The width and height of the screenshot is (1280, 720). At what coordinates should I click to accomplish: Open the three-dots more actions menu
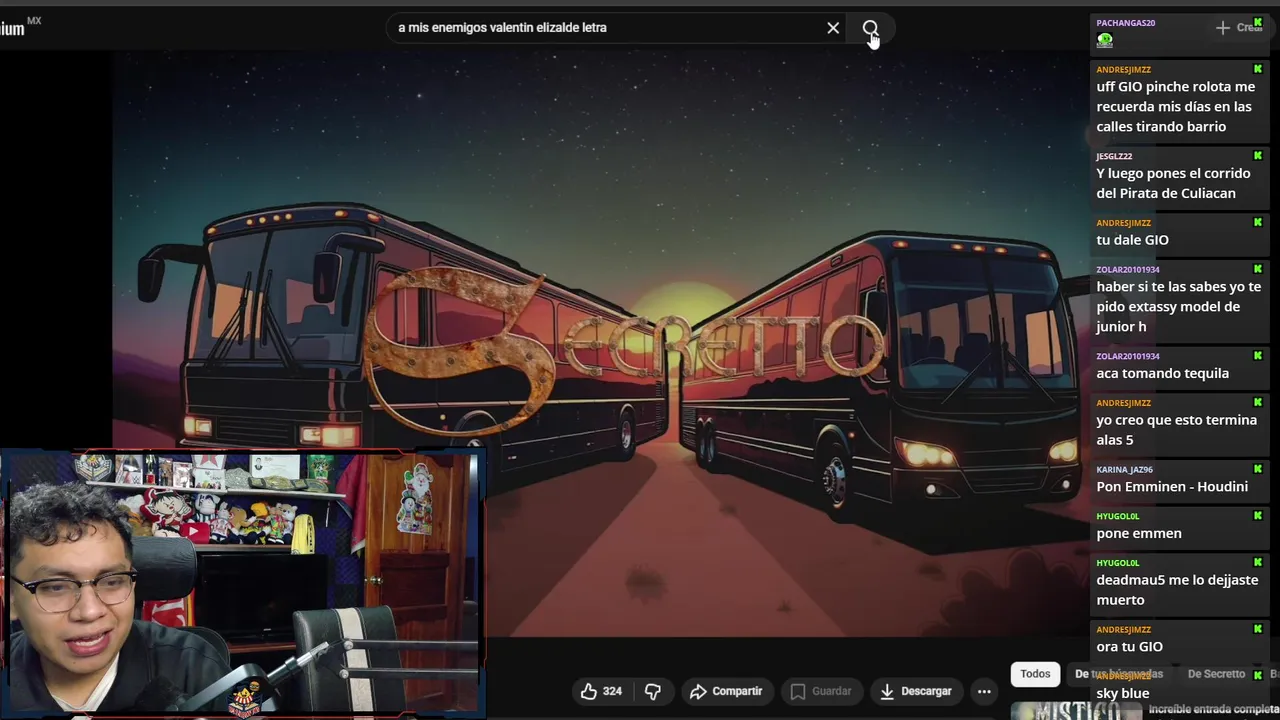984,691
